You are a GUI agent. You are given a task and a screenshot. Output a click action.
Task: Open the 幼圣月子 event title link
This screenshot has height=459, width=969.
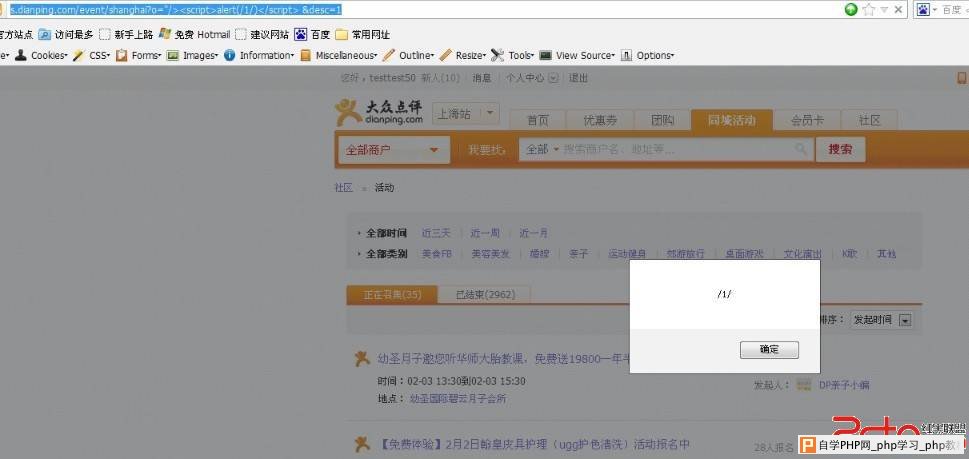click(503, 358)
